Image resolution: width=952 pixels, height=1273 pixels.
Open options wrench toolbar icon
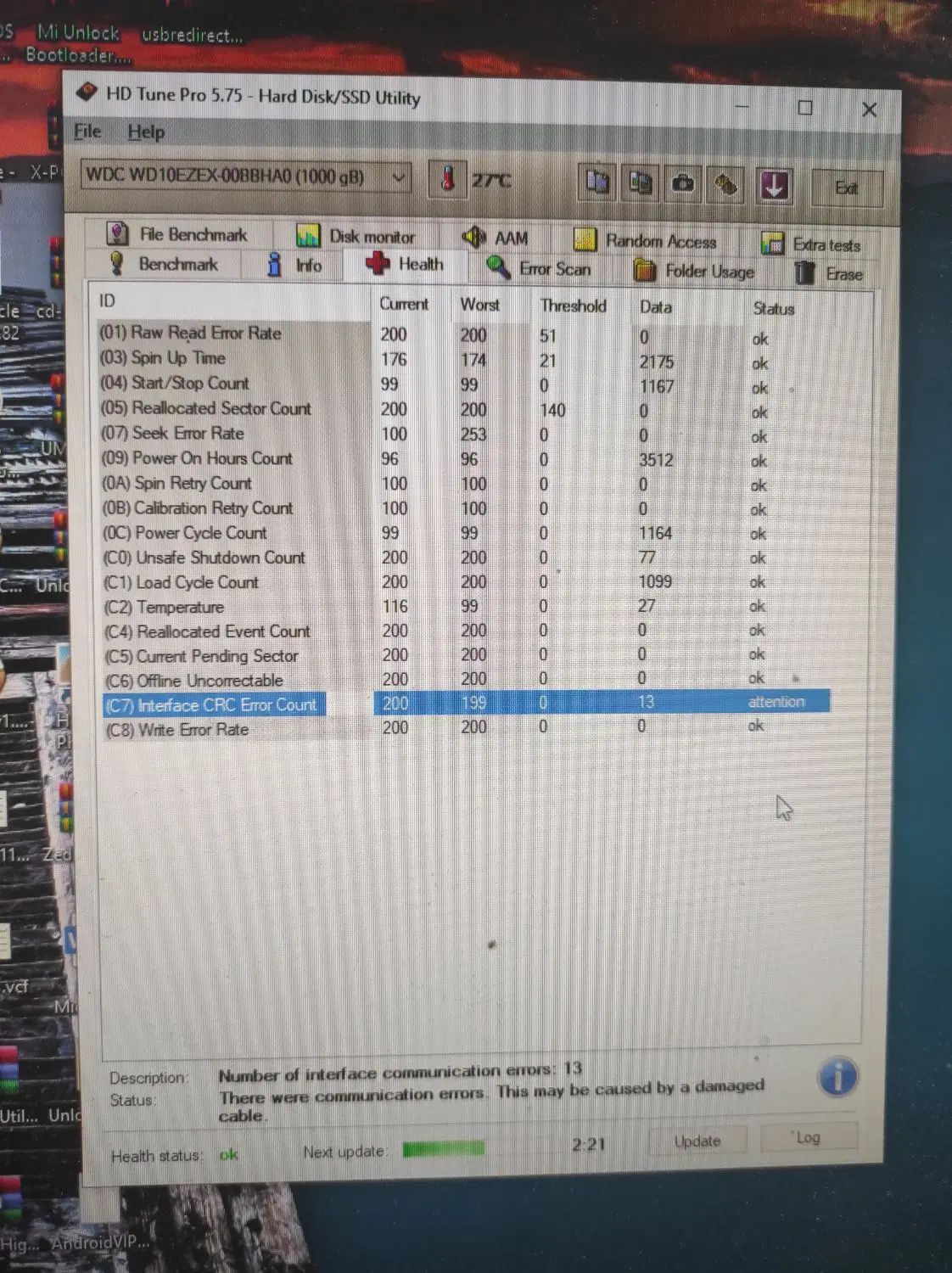point(727,184)
